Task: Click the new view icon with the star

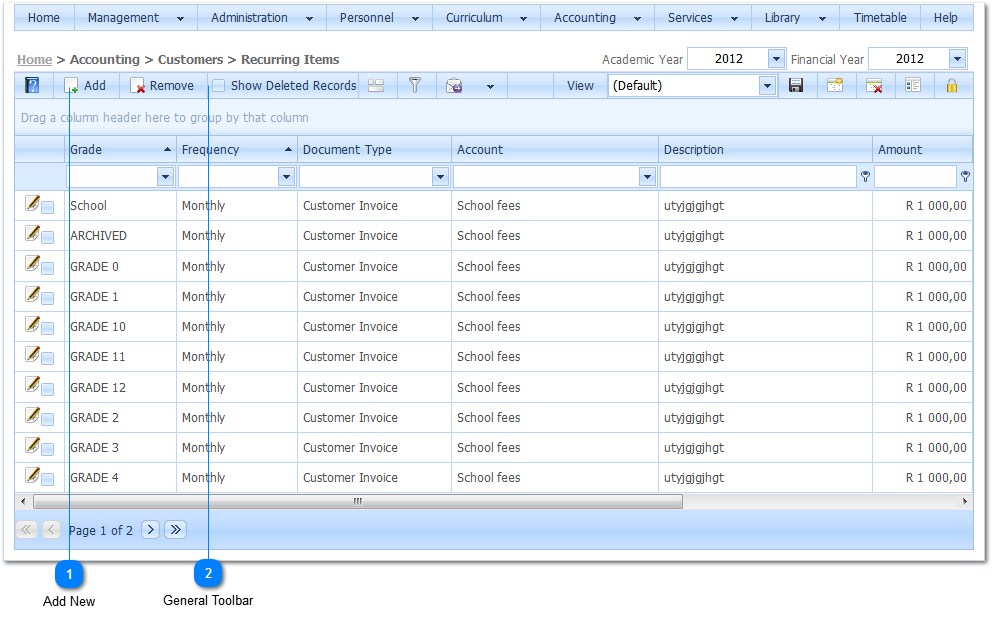Action: click(835, 85)
